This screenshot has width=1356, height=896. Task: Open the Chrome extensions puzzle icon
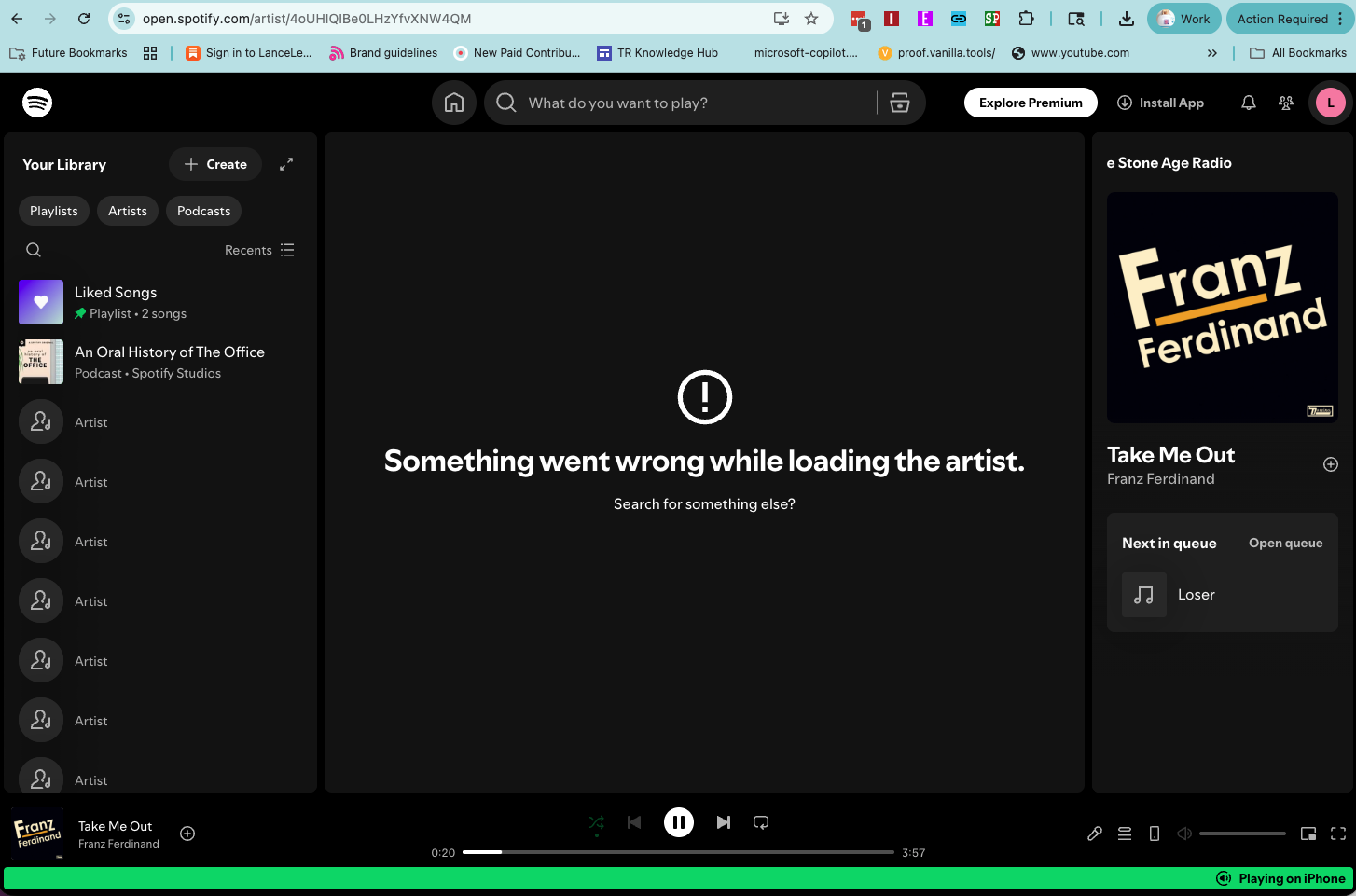coord(1026,19)
